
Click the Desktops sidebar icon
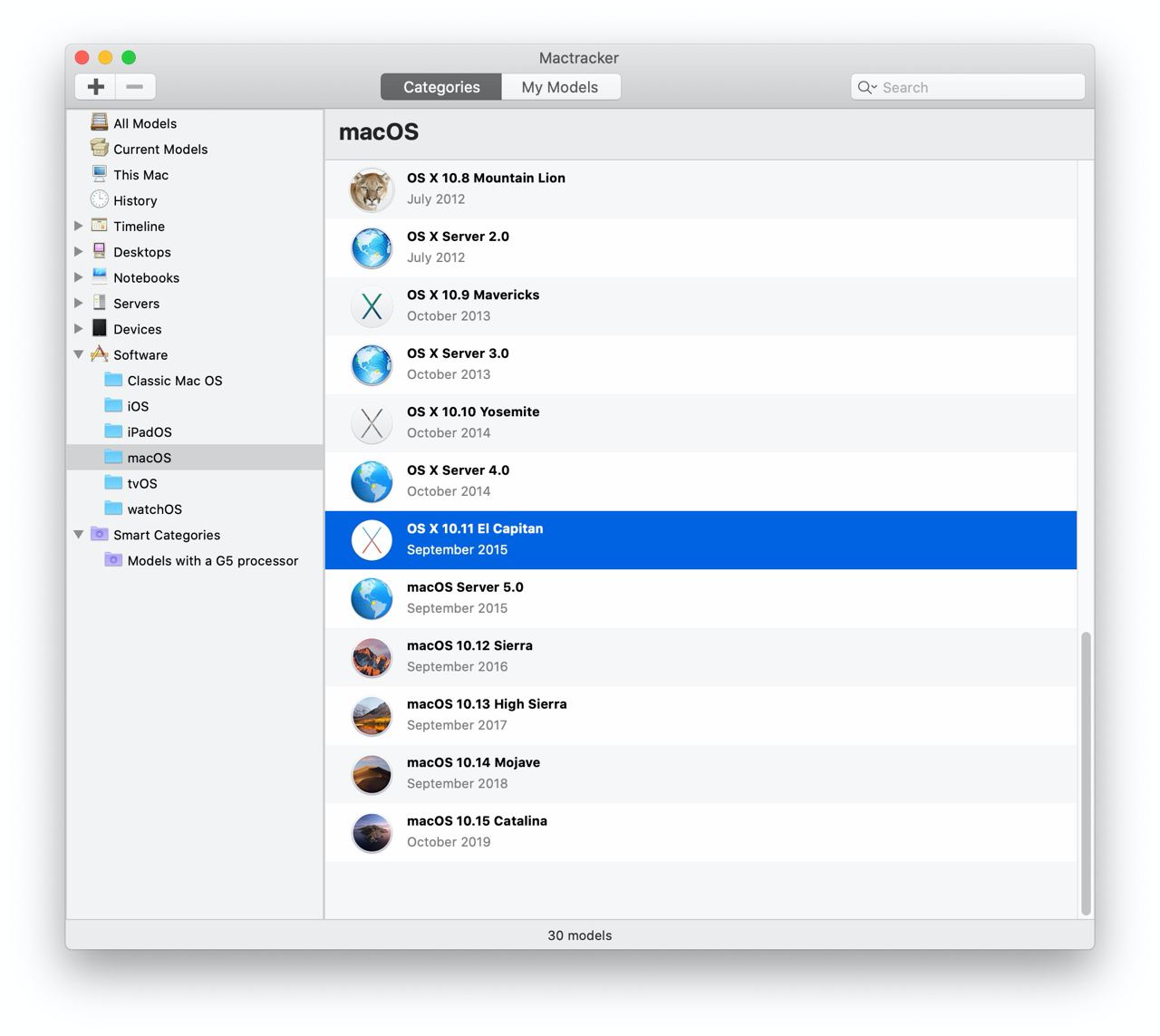100,251
